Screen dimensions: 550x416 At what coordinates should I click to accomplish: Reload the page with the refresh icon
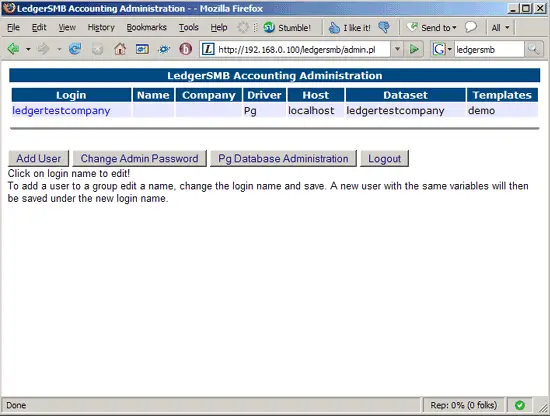click(x=75, y=49)
